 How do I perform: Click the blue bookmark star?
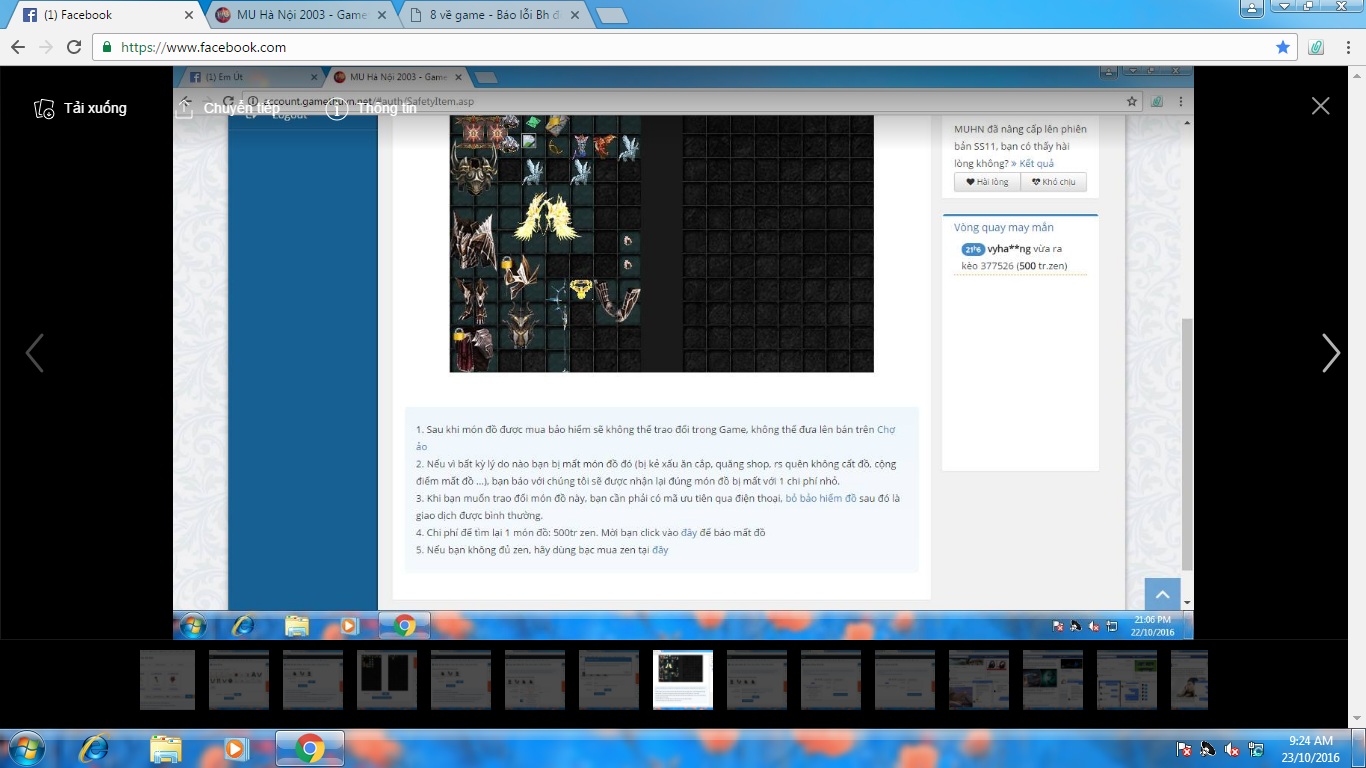(1283, 47)
